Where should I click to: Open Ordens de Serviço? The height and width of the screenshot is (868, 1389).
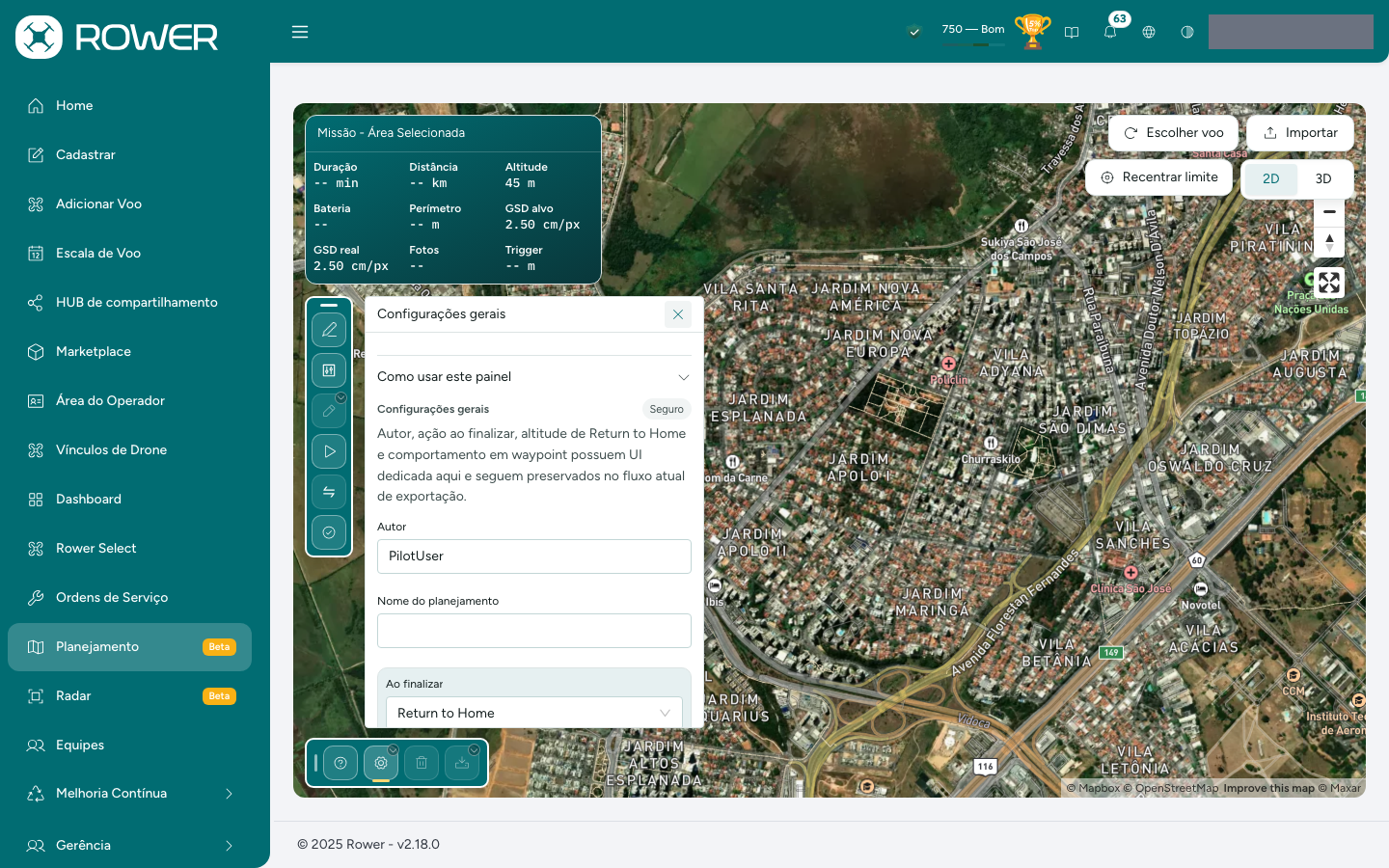[129, 598]
